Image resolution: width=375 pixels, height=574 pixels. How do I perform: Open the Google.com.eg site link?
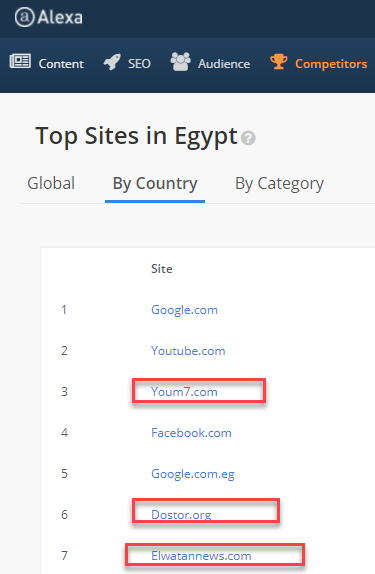click(x=193, y=474)
